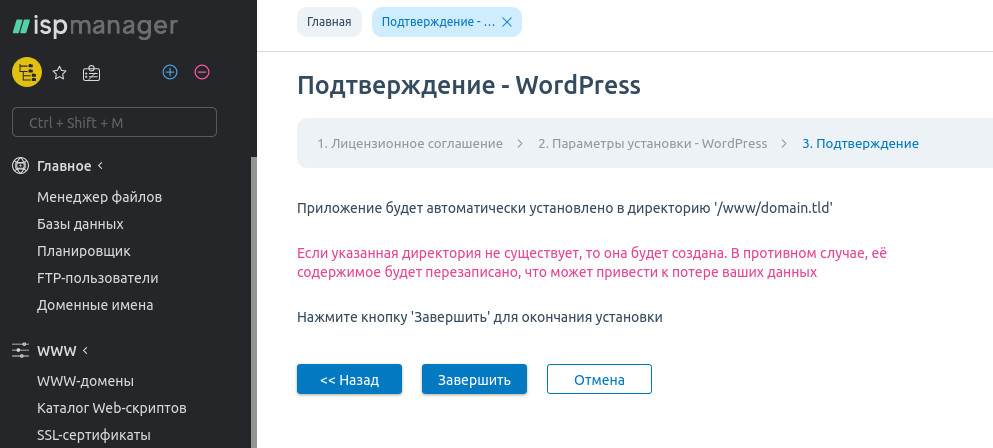Collapse the Главное section
The height and width of the screenshot is (448, 993).
(x=100, y=166)
